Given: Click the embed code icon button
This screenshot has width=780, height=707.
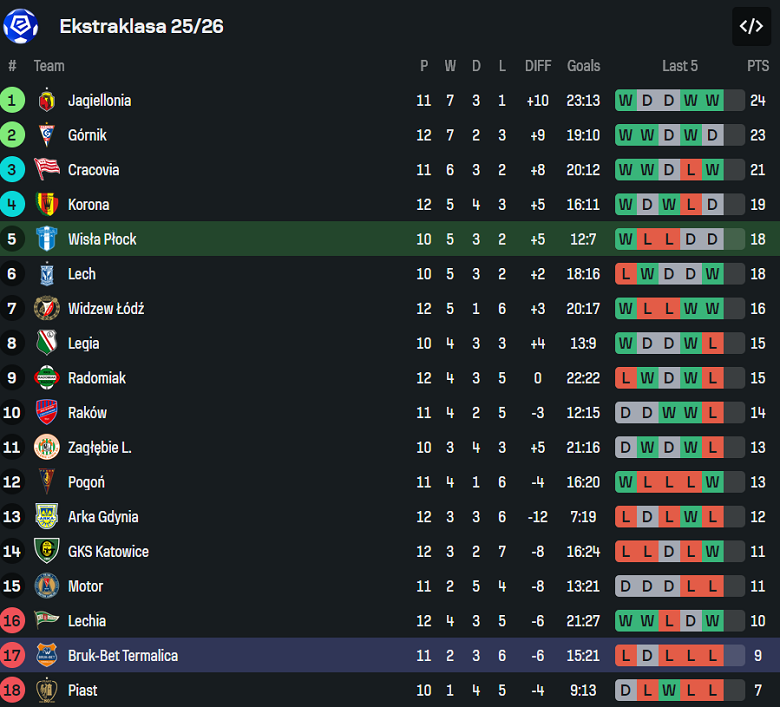Looking at the screenshot, I should point(751,26).
